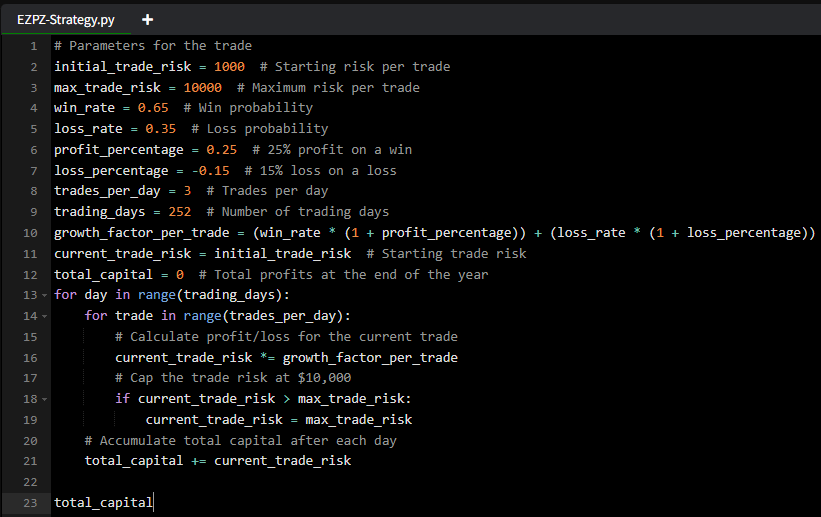The image size is (821, 517).
Task: Click comment 'Accumulate total capital after each day'
Action: coord(241,441)
